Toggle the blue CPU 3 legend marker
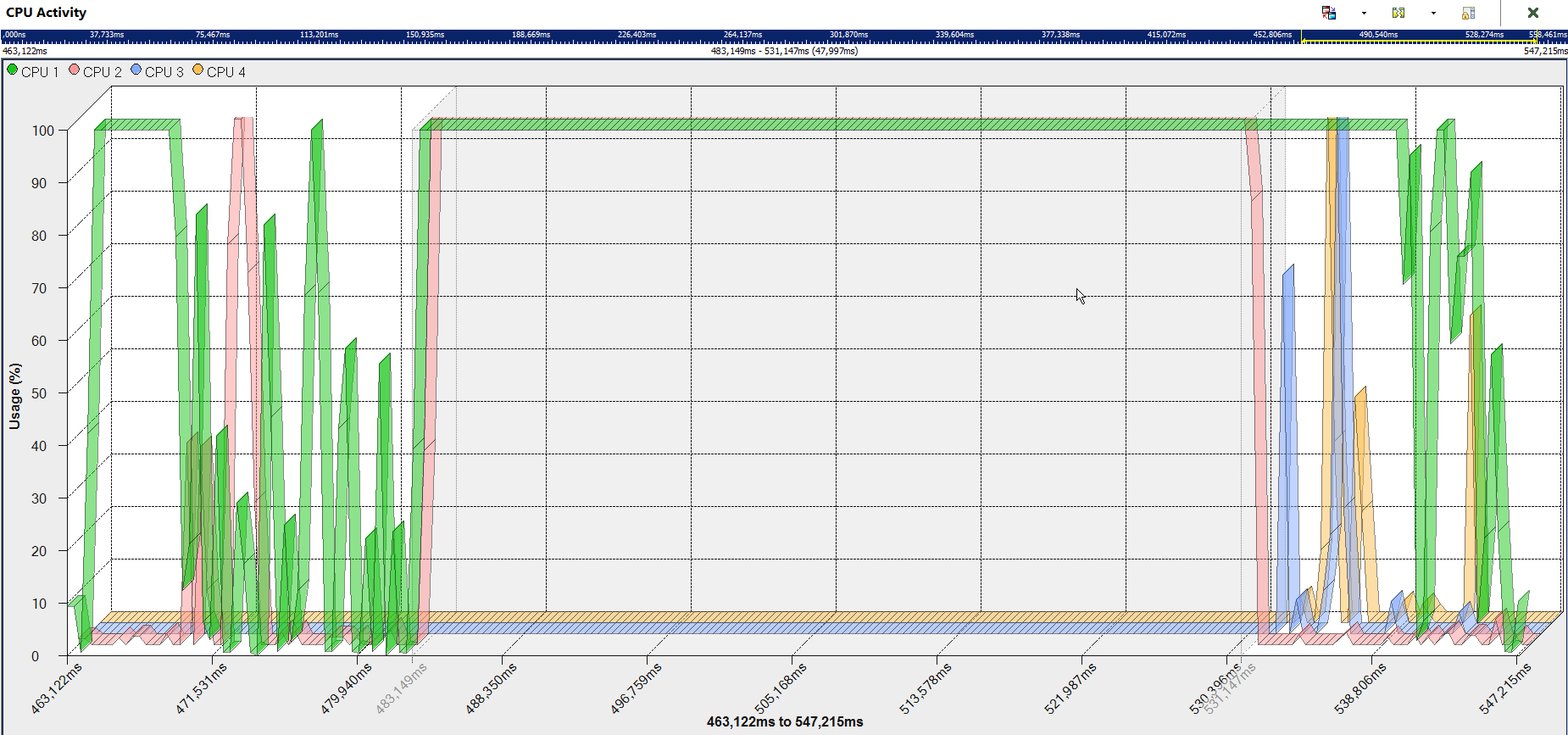This screenshot has height=735, width=1568. 136,70
